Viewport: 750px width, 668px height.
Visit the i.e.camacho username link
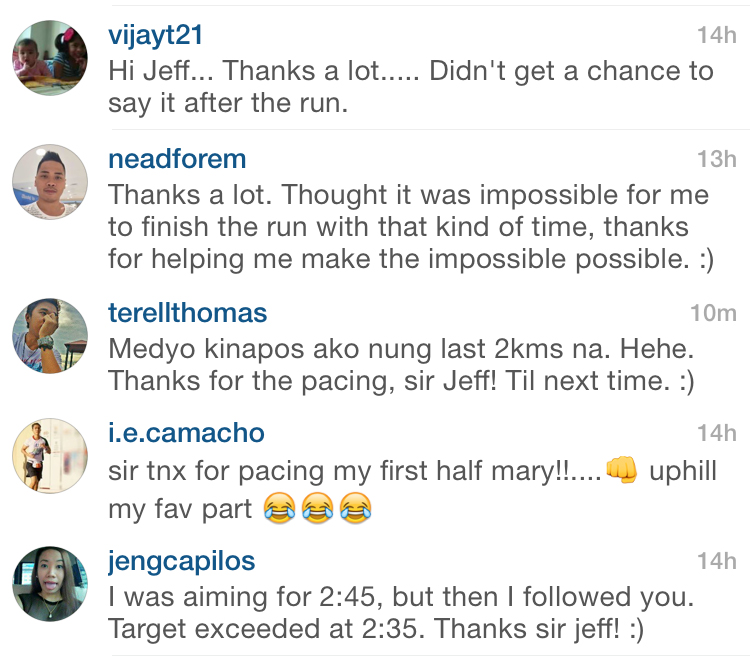pos(186,434)
